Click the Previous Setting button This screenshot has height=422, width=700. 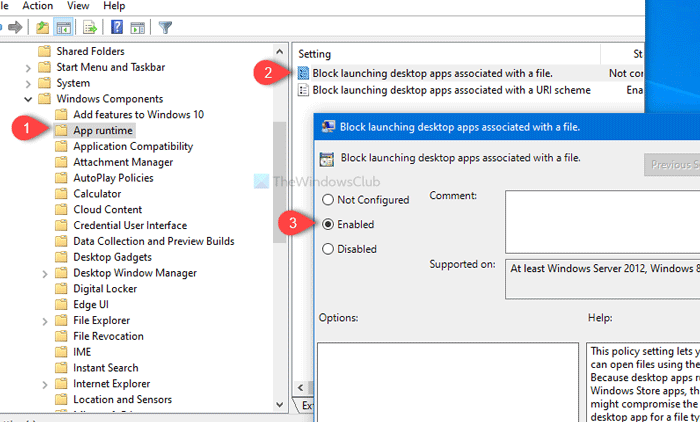tap(672, 165)
